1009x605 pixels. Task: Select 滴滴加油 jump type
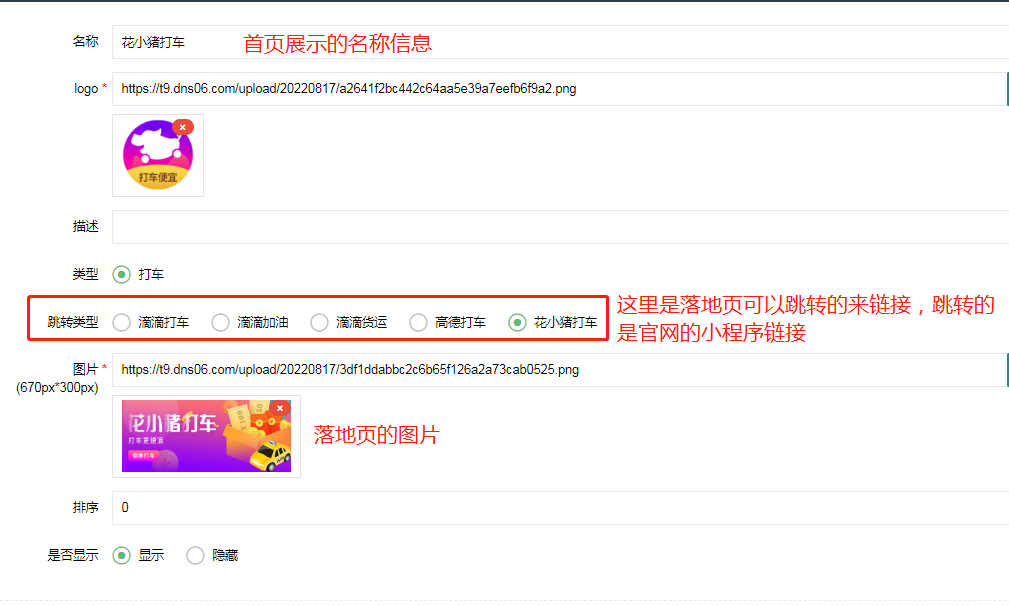coord(221,322)
